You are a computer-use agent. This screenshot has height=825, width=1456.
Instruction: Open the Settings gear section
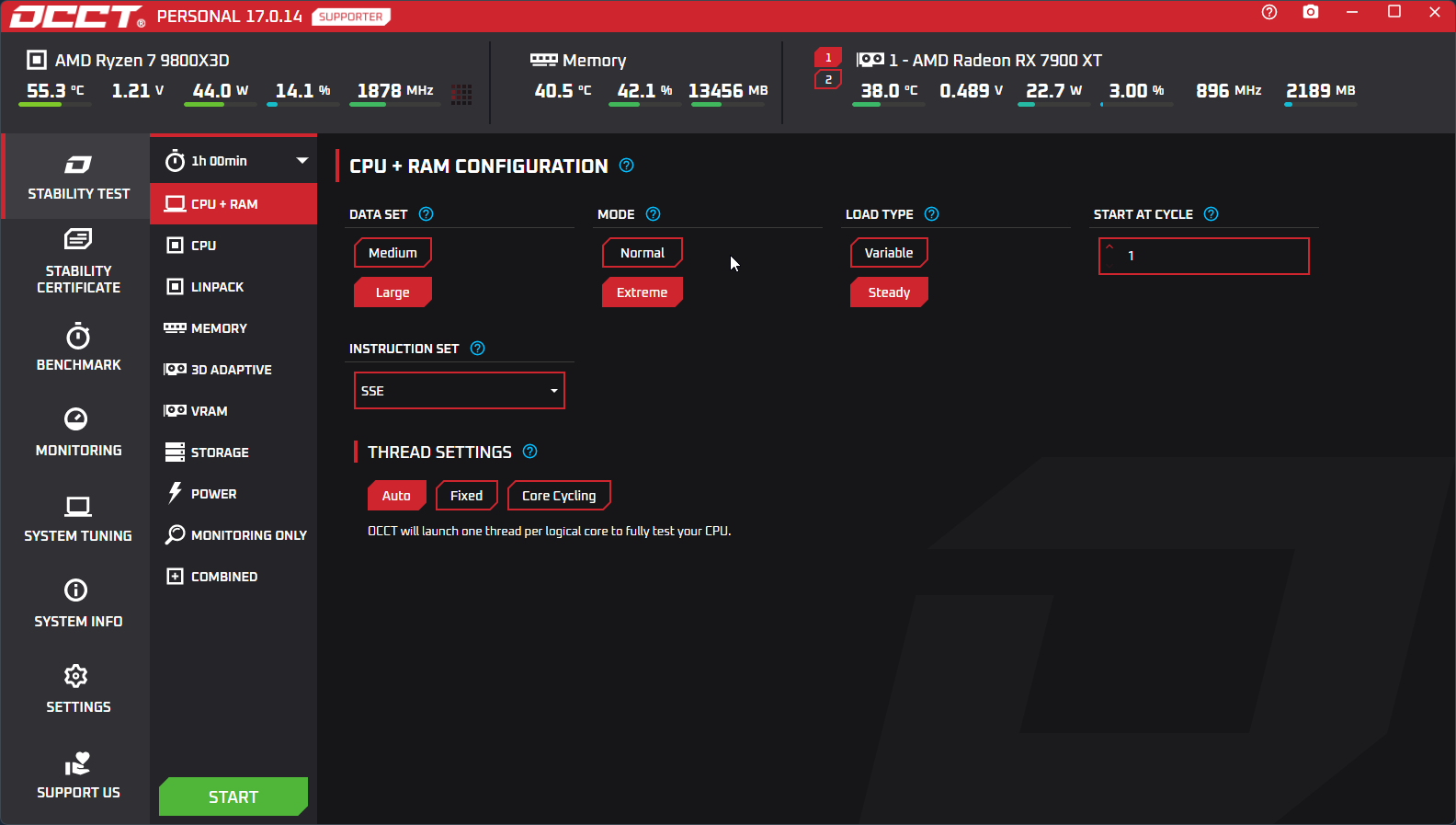[77, 690]
